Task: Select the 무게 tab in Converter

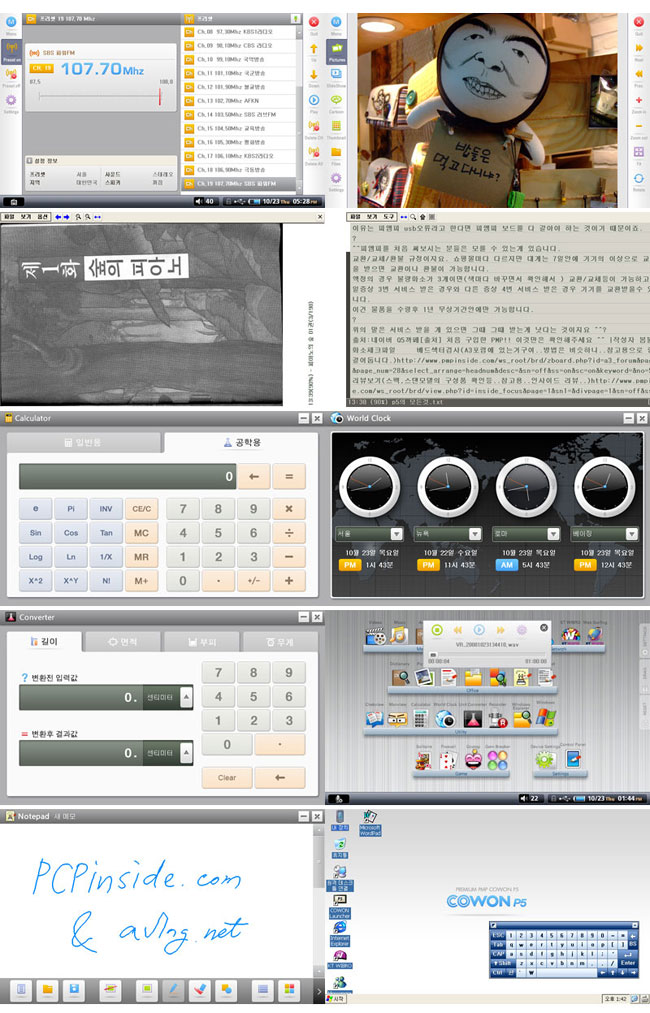Action: coord(280,642)
